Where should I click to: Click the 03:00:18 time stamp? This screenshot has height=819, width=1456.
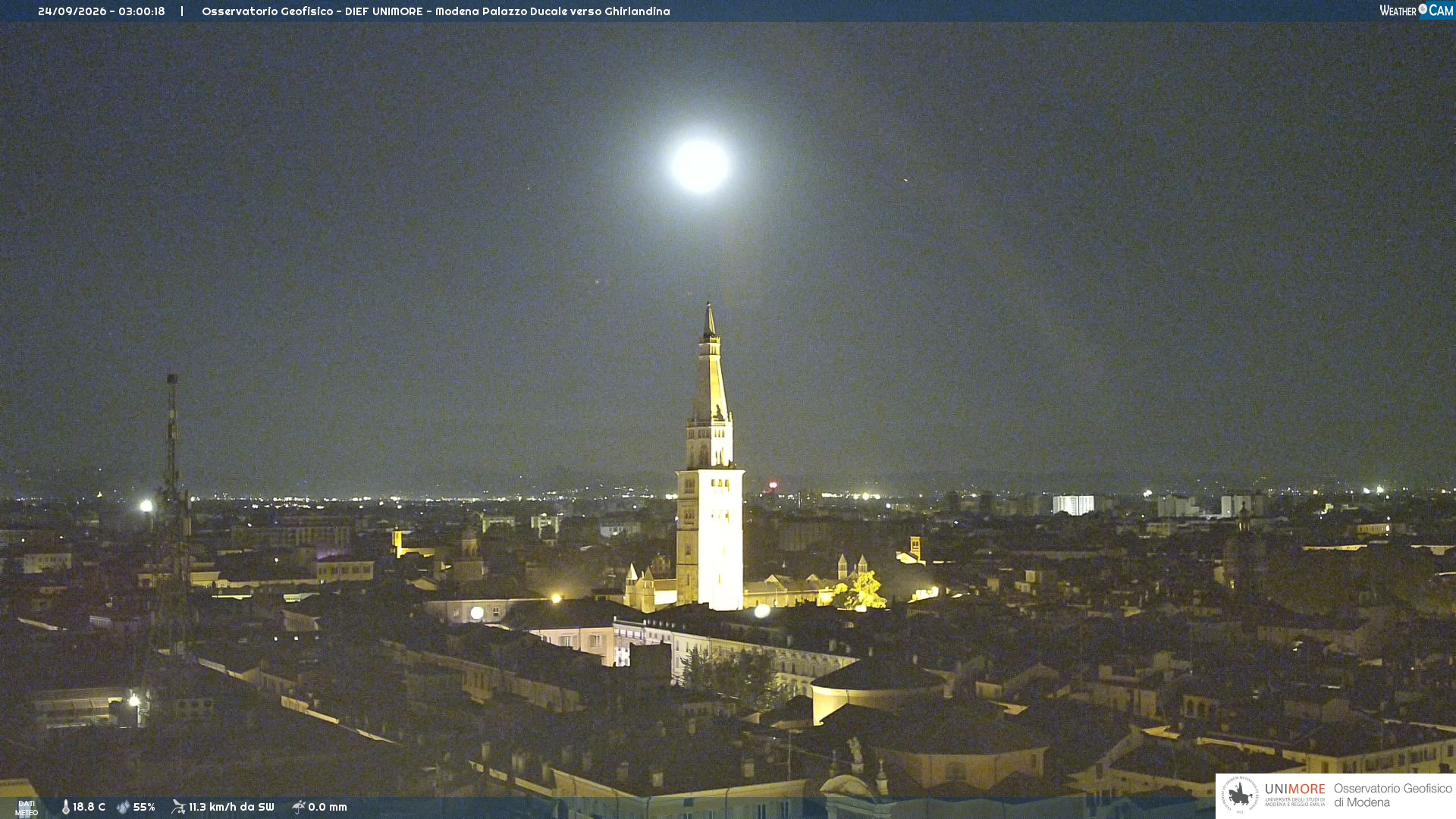pos(142,11)
